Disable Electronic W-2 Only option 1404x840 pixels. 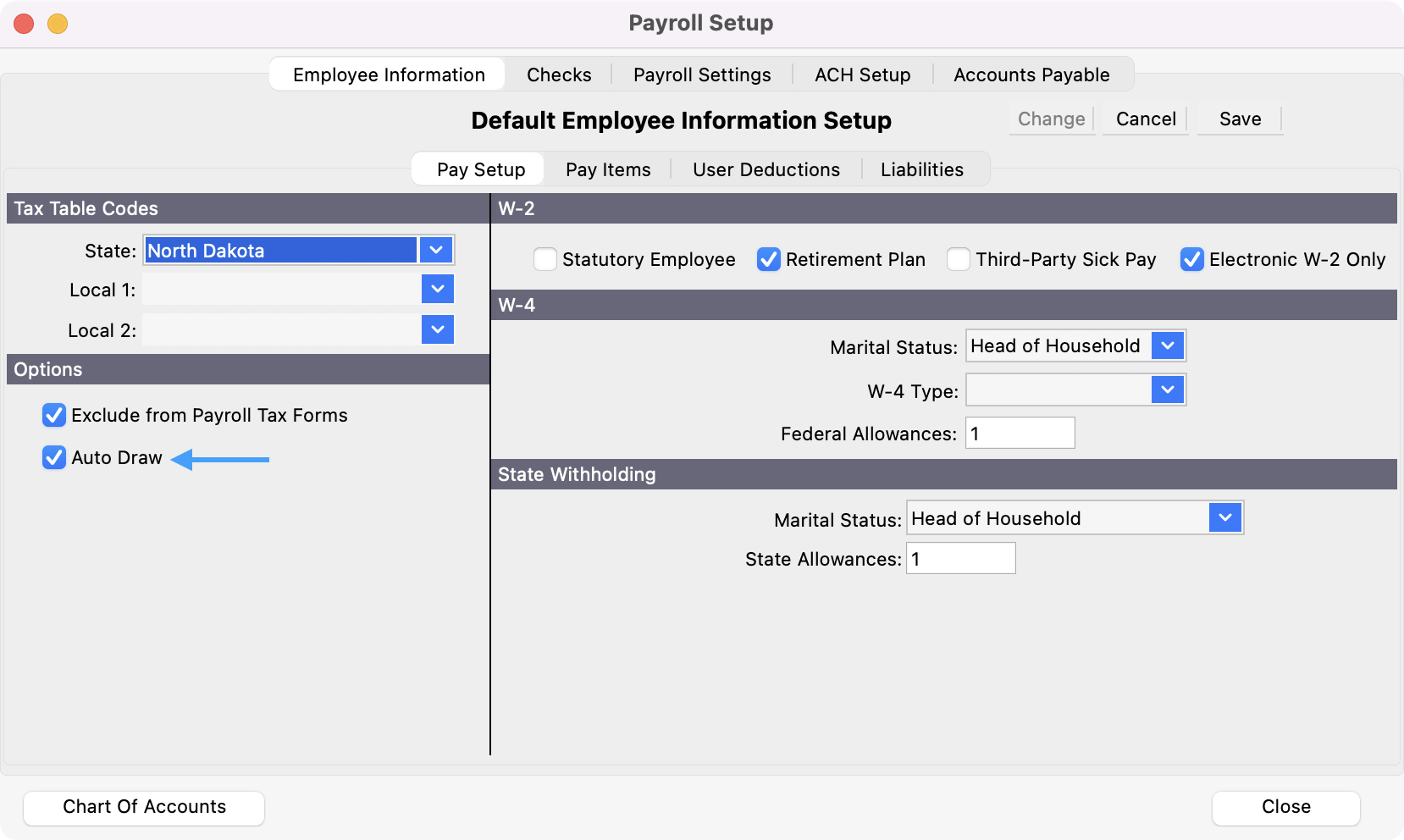click(1192, 259)
